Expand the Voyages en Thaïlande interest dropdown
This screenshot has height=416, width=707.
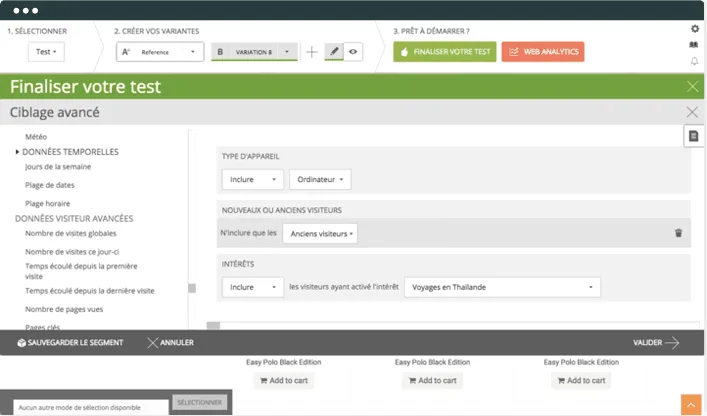502,287
